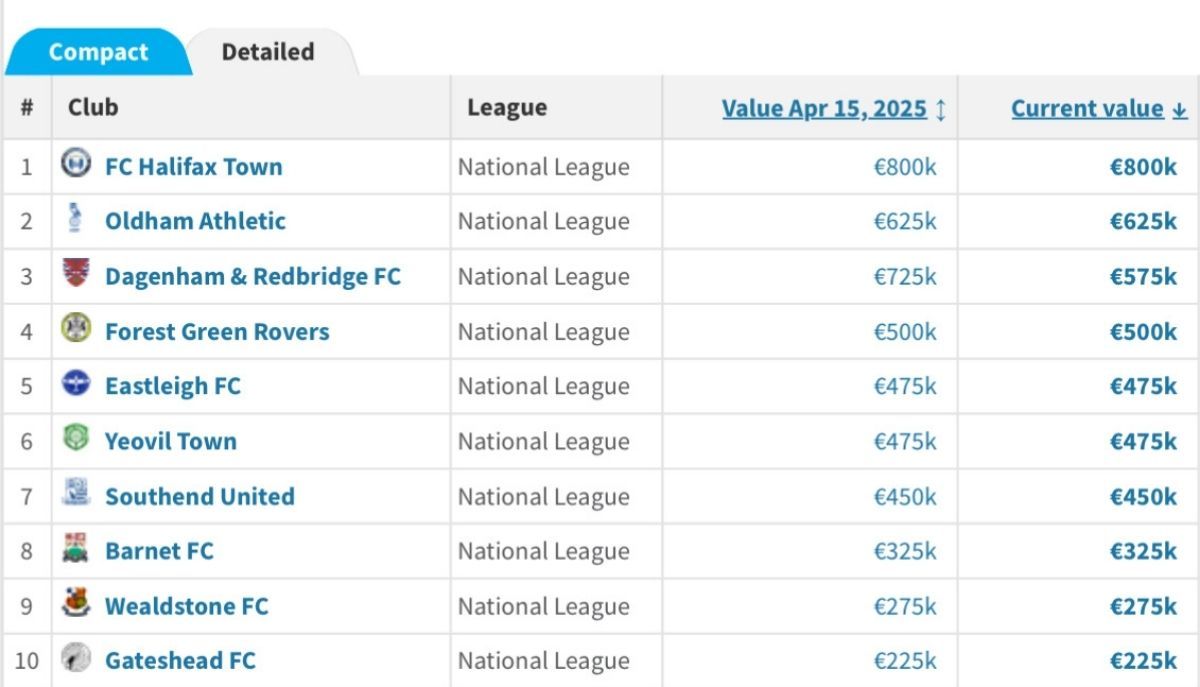Click the Value Apr 15 sort arrows
Screen dimensions: 1200x687
tap(940, 110)
